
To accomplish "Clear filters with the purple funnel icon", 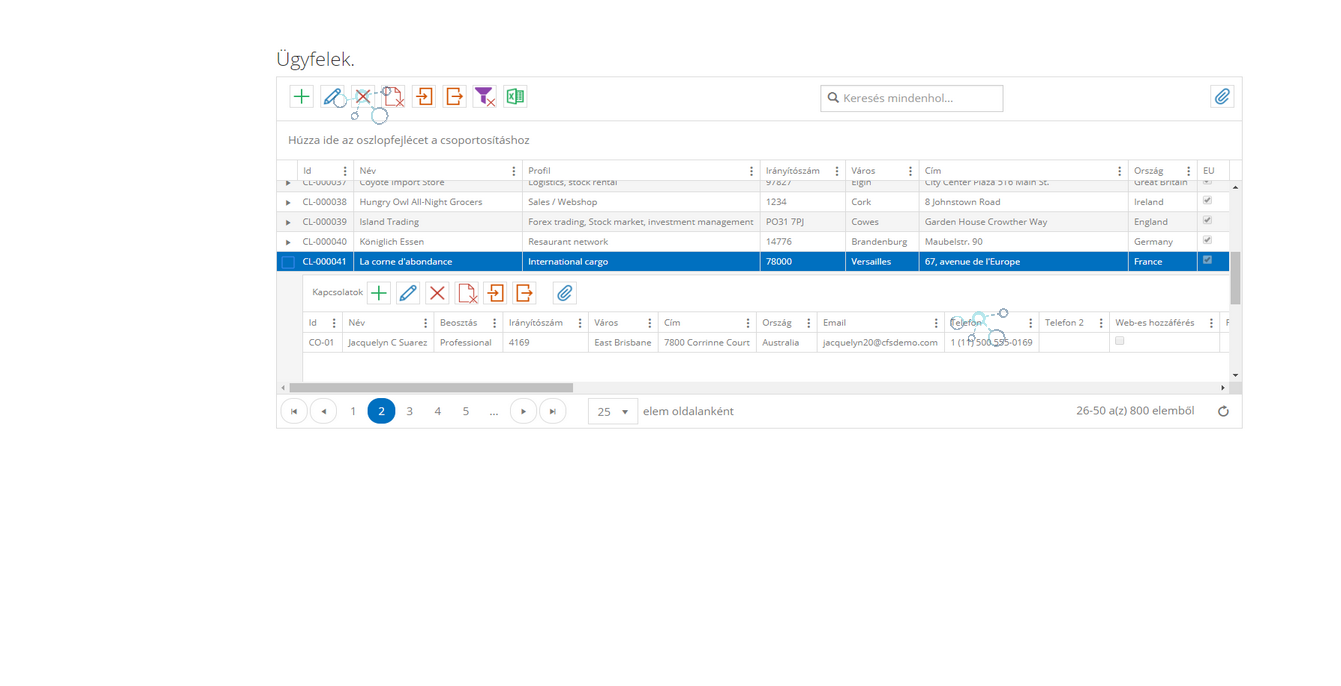I will point(484,97).
